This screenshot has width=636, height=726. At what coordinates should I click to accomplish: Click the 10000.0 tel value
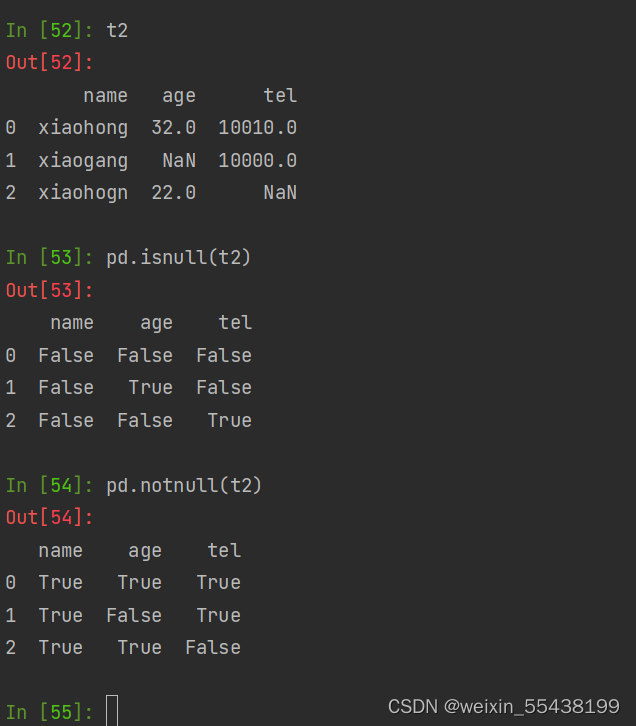[257, 160]
